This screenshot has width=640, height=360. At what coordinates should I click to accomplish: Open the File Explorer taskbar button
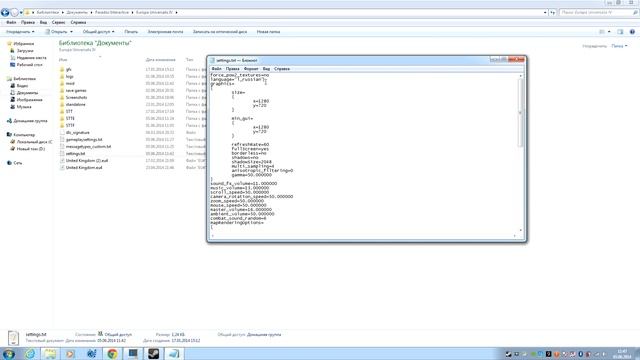pos(50,353)
